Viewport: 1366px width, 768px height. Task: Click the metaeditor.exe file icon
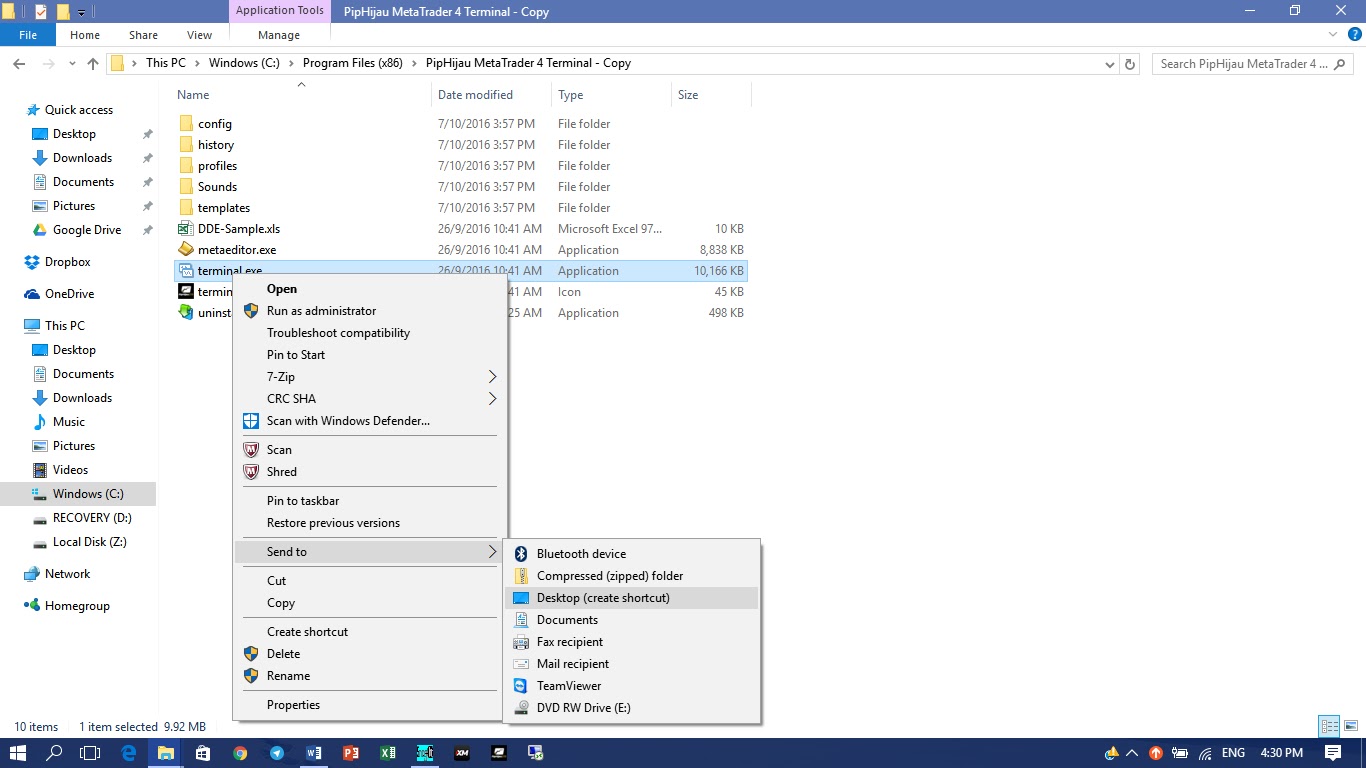click(x=186, y=250)
